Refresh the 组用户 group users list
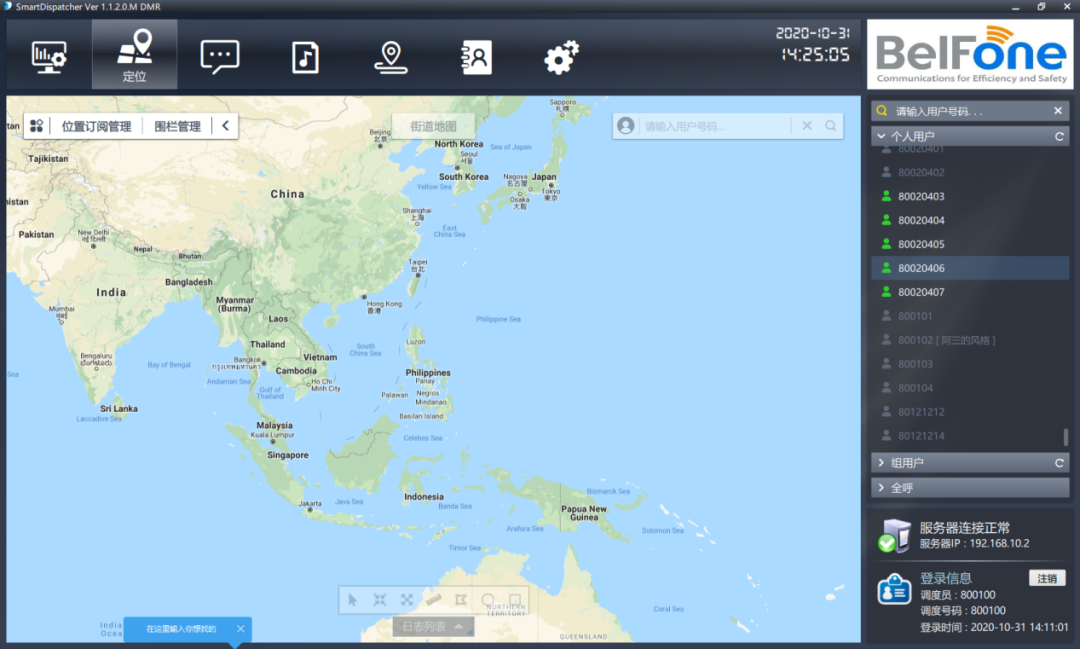 click(1059, 463)
